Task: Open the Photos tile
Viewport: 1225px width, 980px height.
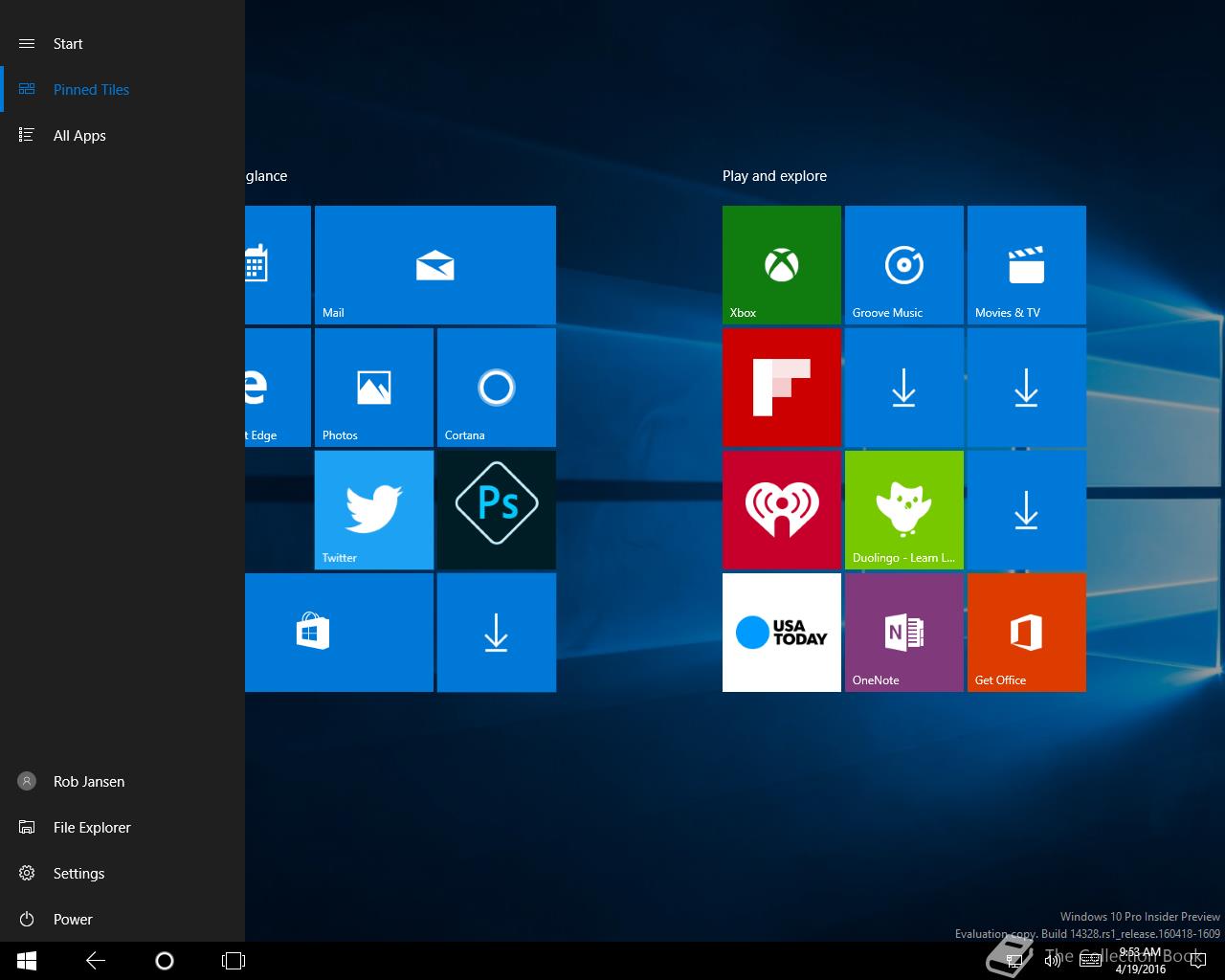Action: pyautogui.click(x=374, y=388)
